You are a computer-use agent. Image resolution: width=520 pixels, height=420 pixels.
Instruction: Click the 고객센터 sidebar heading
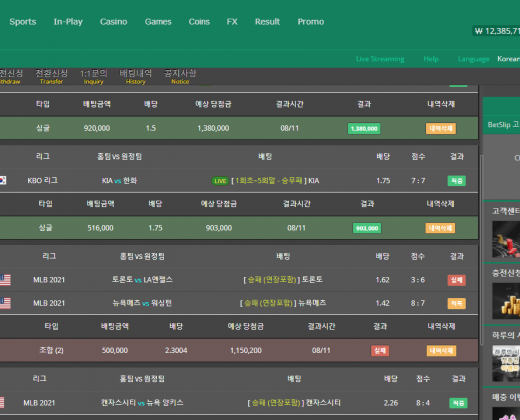pyautogui.click(x=506, y=211)
